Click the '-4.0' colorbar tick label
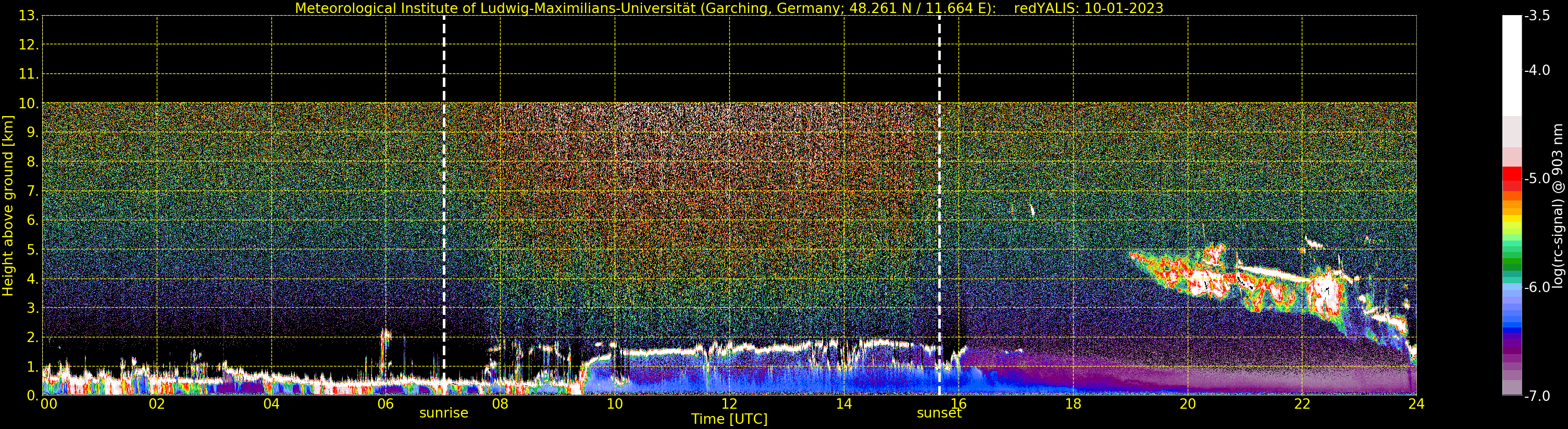Viewport: 1568px width, 429px height. pyautogui.click(x=1537, y=70)
